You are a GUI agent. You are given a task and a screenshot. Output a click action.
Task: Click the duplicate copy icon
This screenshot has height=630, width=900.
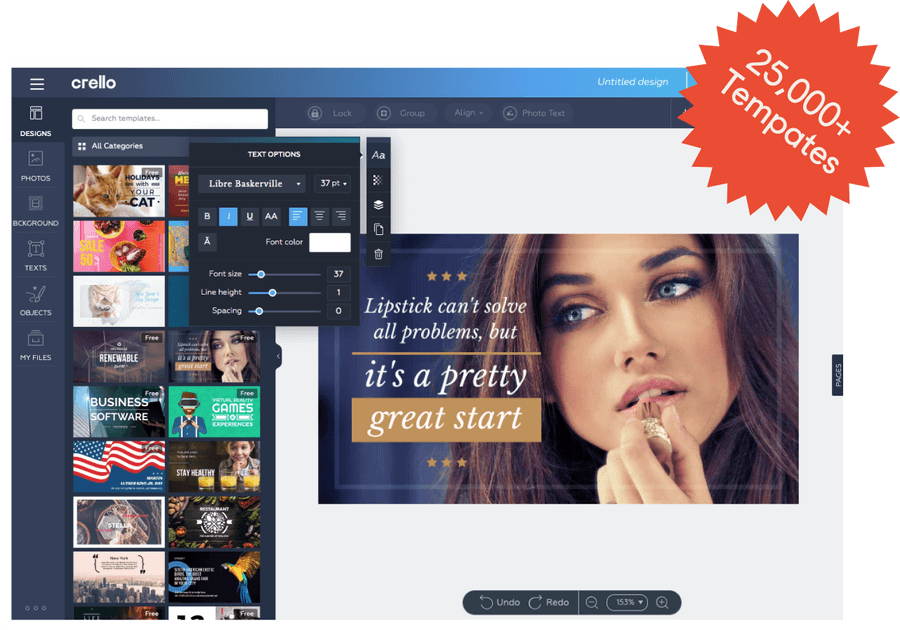coord(378,229)
